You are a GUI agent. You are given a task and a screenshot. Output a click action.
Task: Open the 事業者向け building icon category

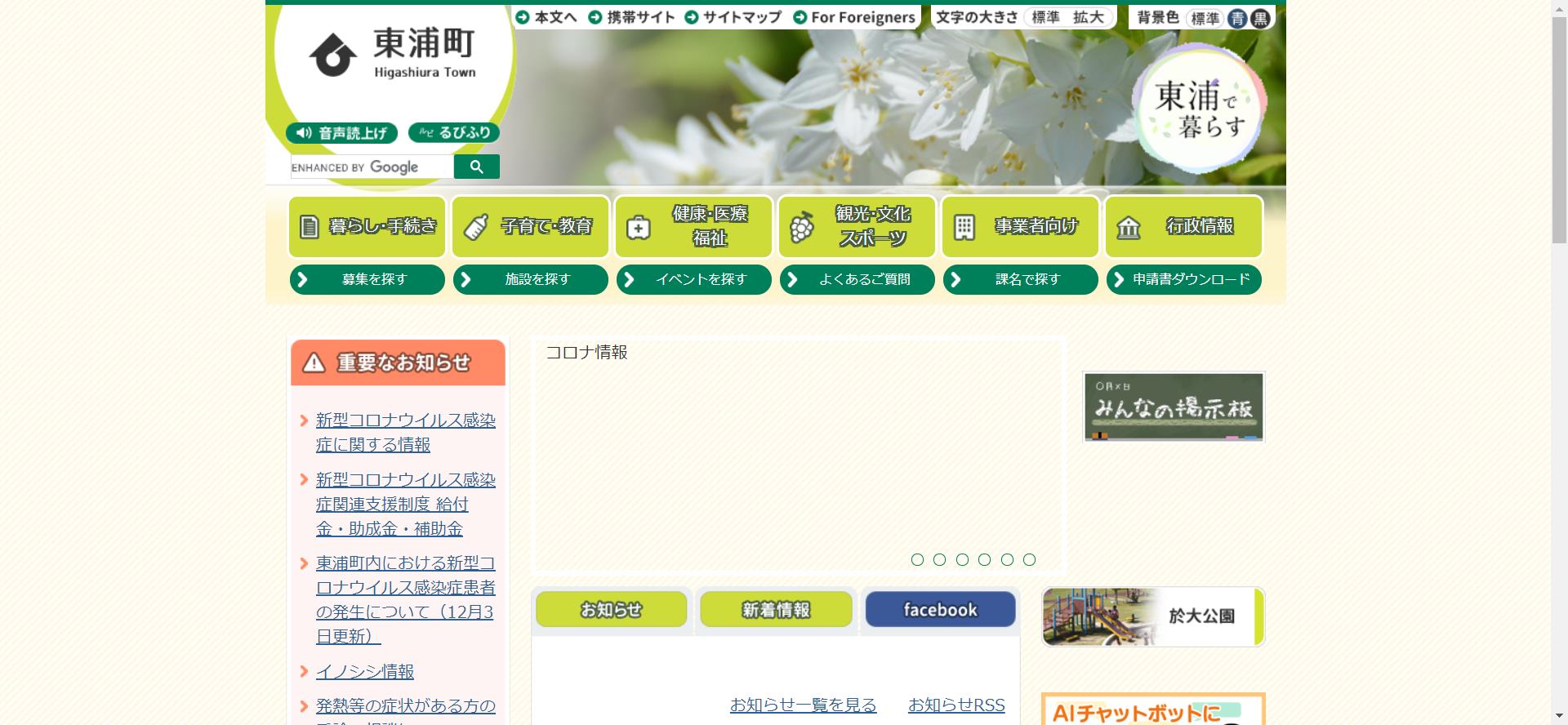pos(1021,226)
